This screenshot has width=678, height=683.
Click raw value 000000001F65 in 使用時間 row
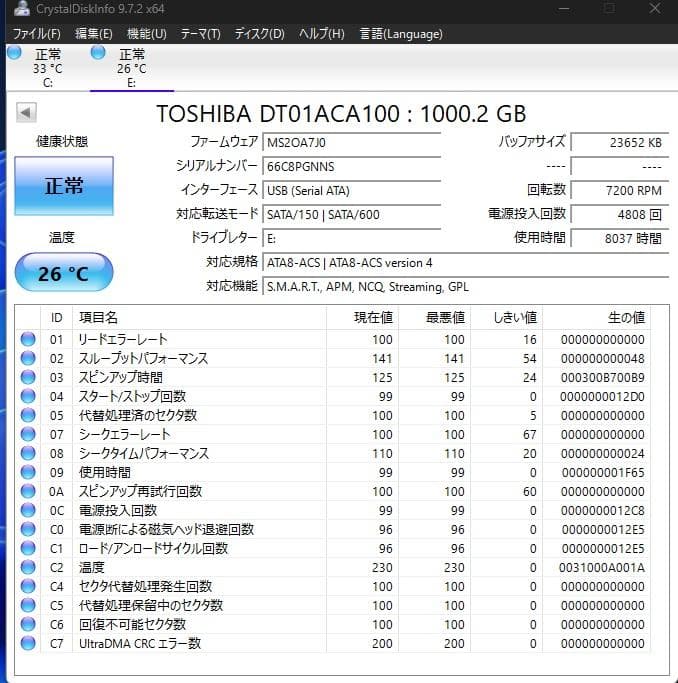[603, 472]
